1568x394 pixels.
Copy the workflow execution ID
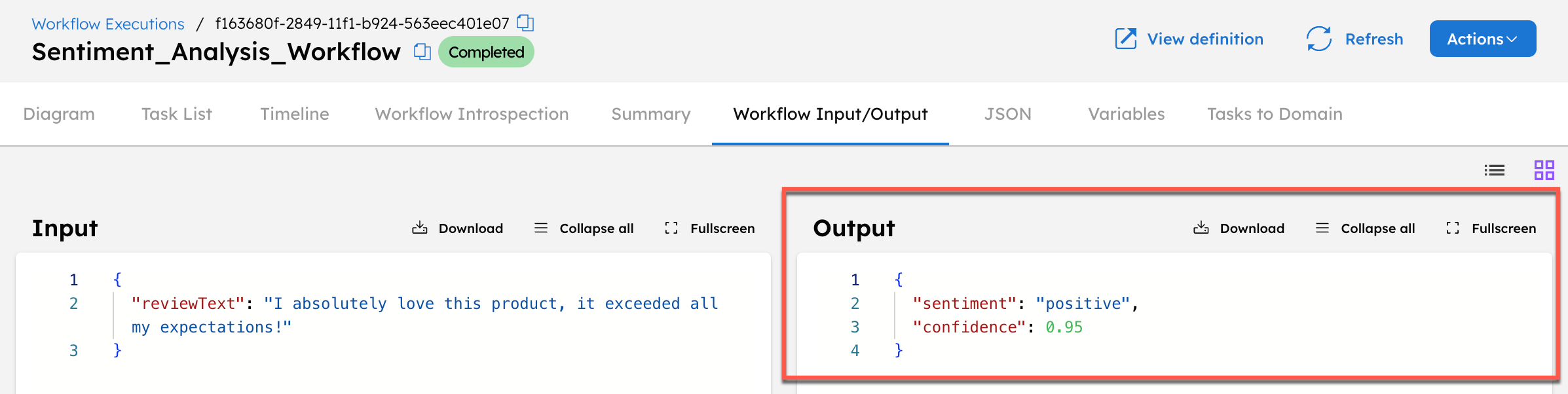pyautogui.click(x=525, y=23)
